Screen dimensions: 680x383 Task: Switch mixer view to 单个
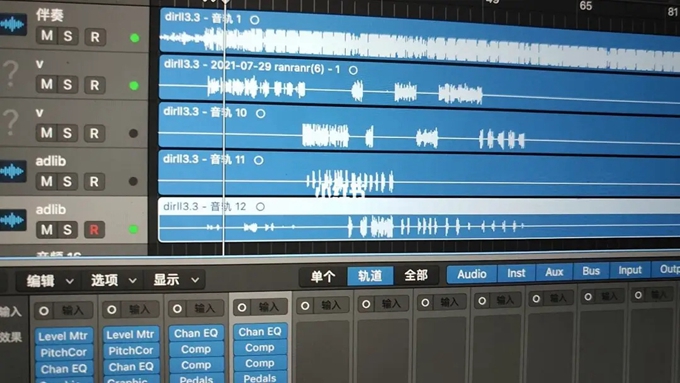324,276
